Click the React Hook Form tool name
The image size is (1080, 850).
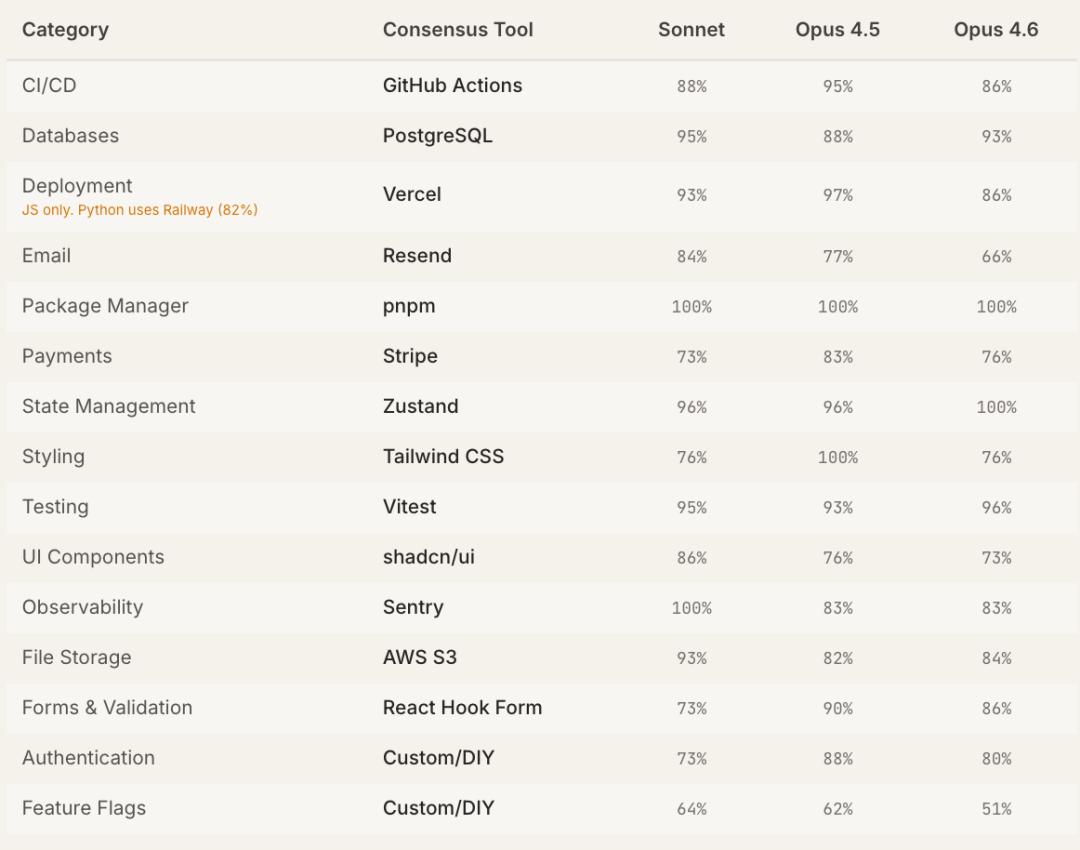pyautogui.click(x=462, y=708)
